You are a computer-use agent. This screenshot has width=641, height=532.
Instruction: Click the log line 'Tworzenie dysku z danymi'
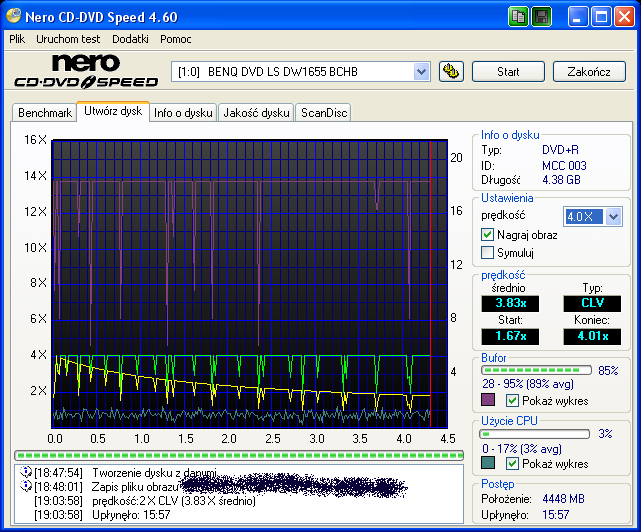pyautogui.click(x=154, y=473)
